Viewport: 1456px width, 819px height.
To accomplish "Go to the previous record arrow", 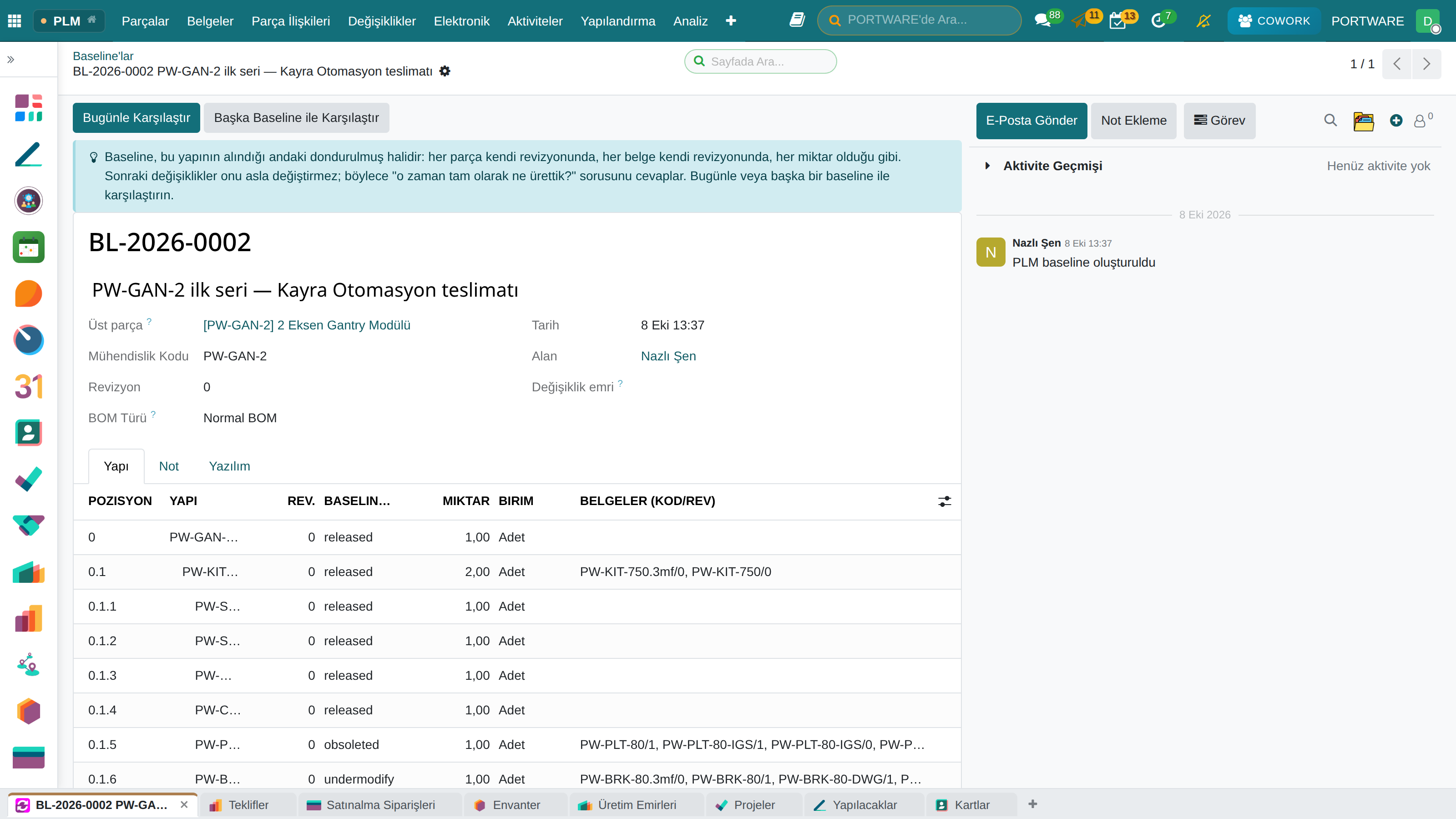I will point(1397,64).
